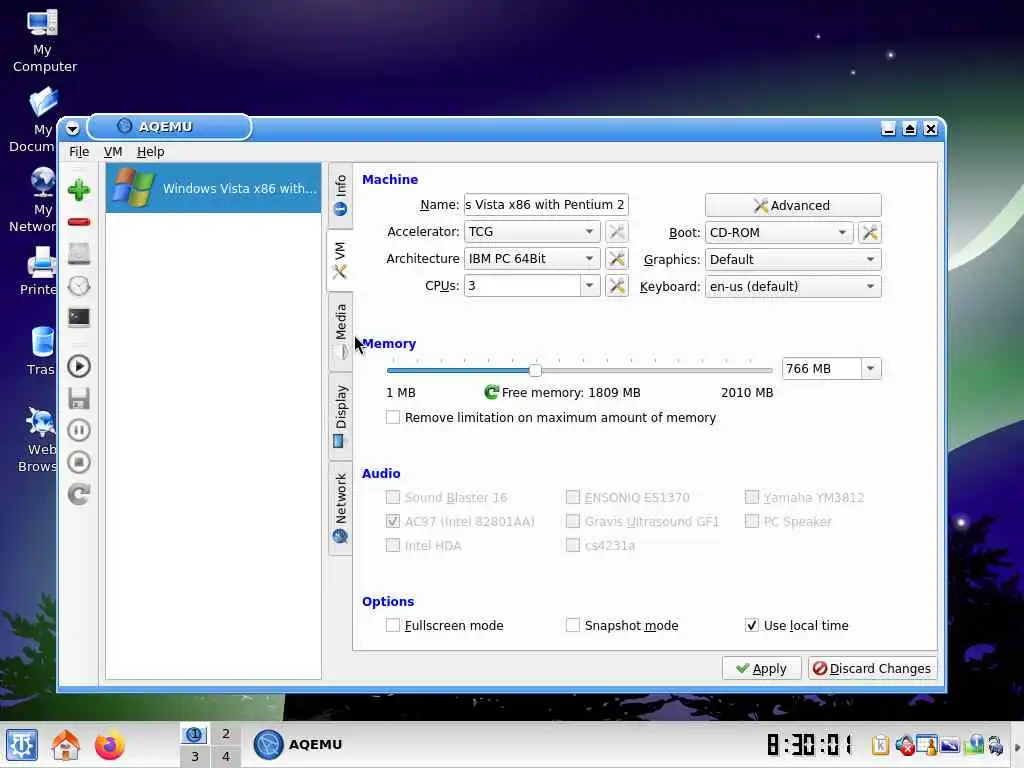The width and height of the screenshot is (1024, 768).
Task: Switch to the Display vertical tab
Action: point(340,416)
